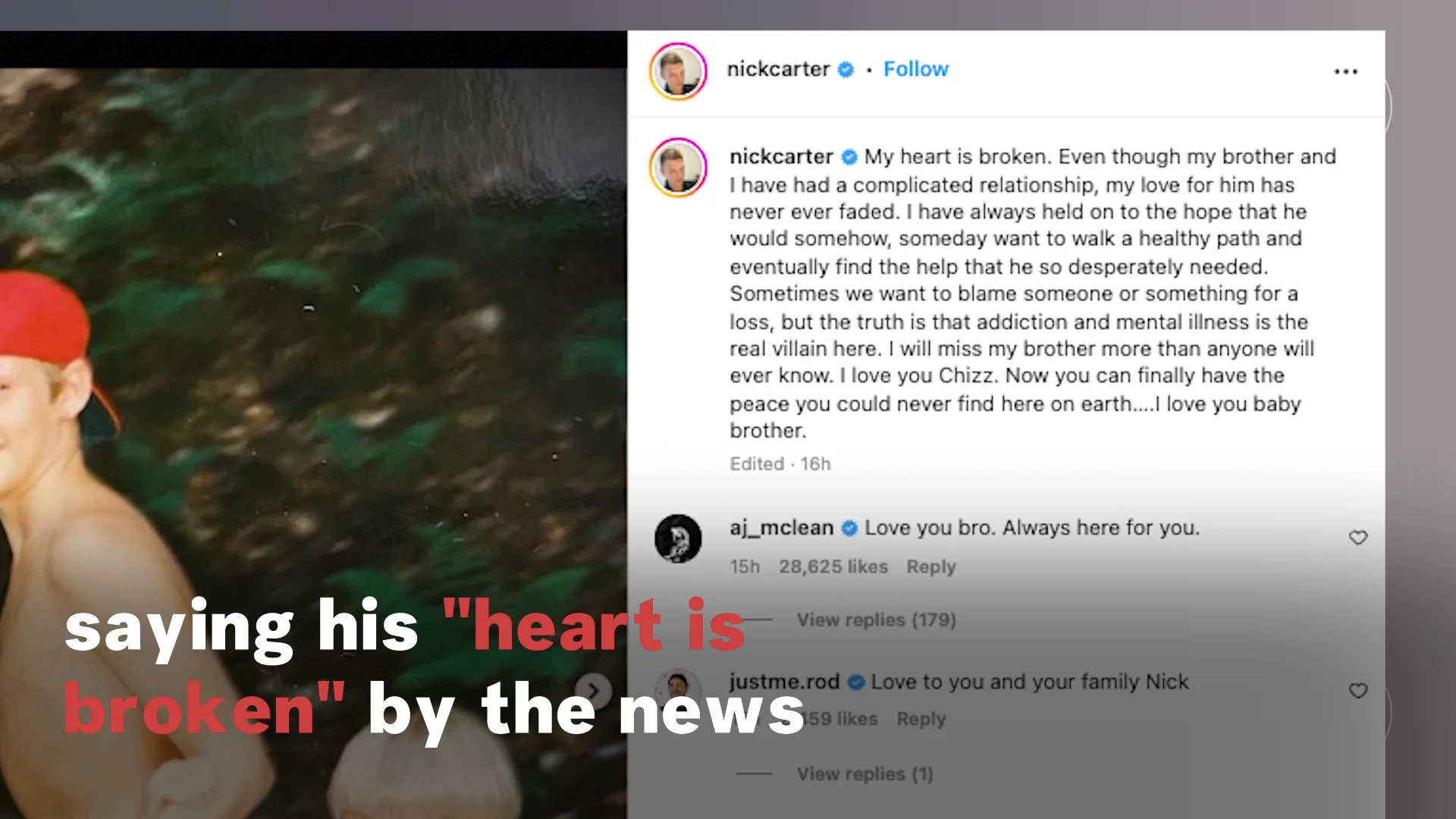Viewport: 1456px width, 819px height.
Task: Click the verified badge beside header nickcarter
Action: pyautogui.click(x=846, y=70)
